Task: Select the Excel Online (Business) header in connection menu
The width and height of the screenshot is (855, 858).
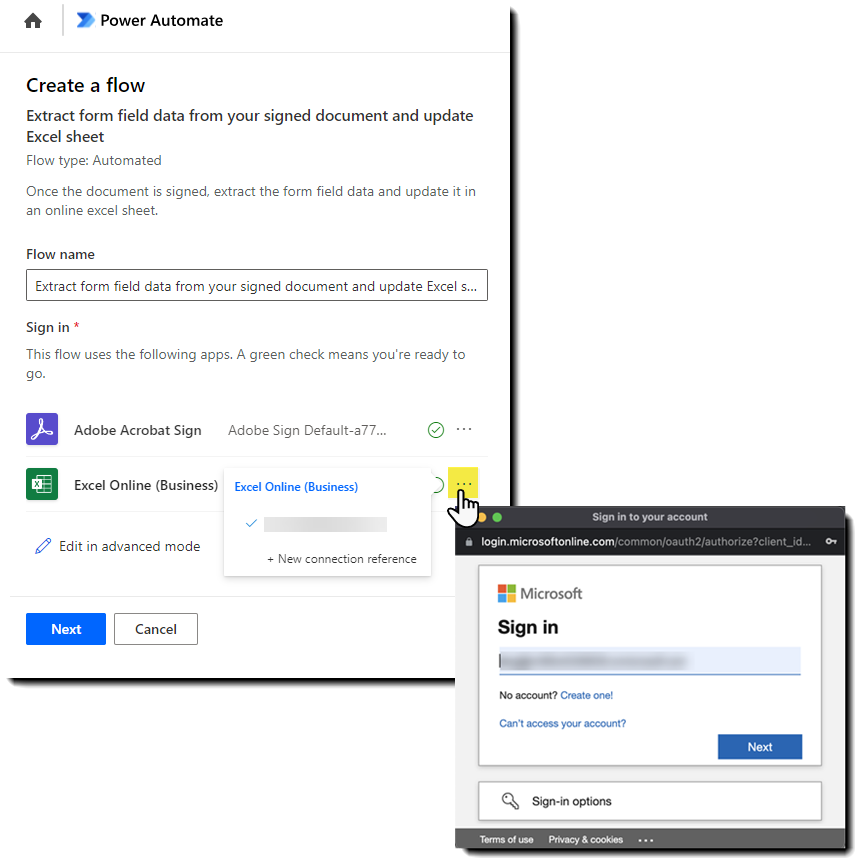Action: click(295, 487)
